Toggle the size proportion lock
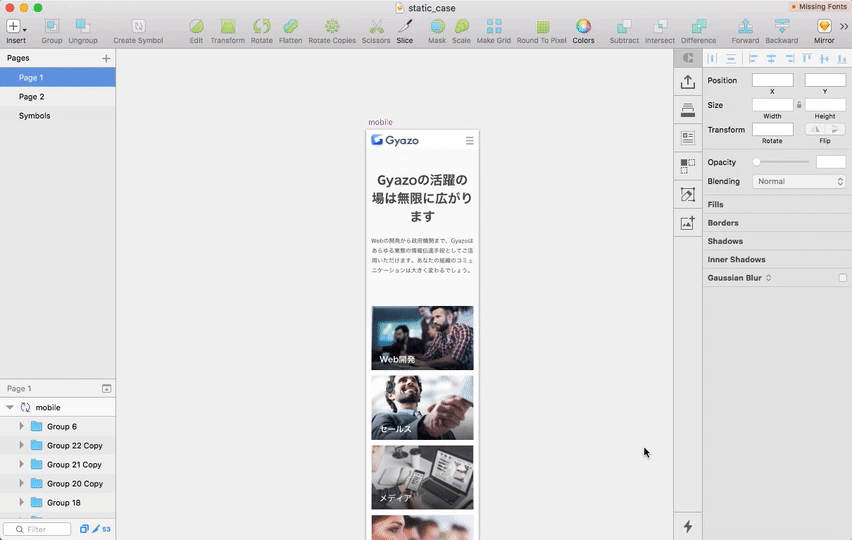 799,105
